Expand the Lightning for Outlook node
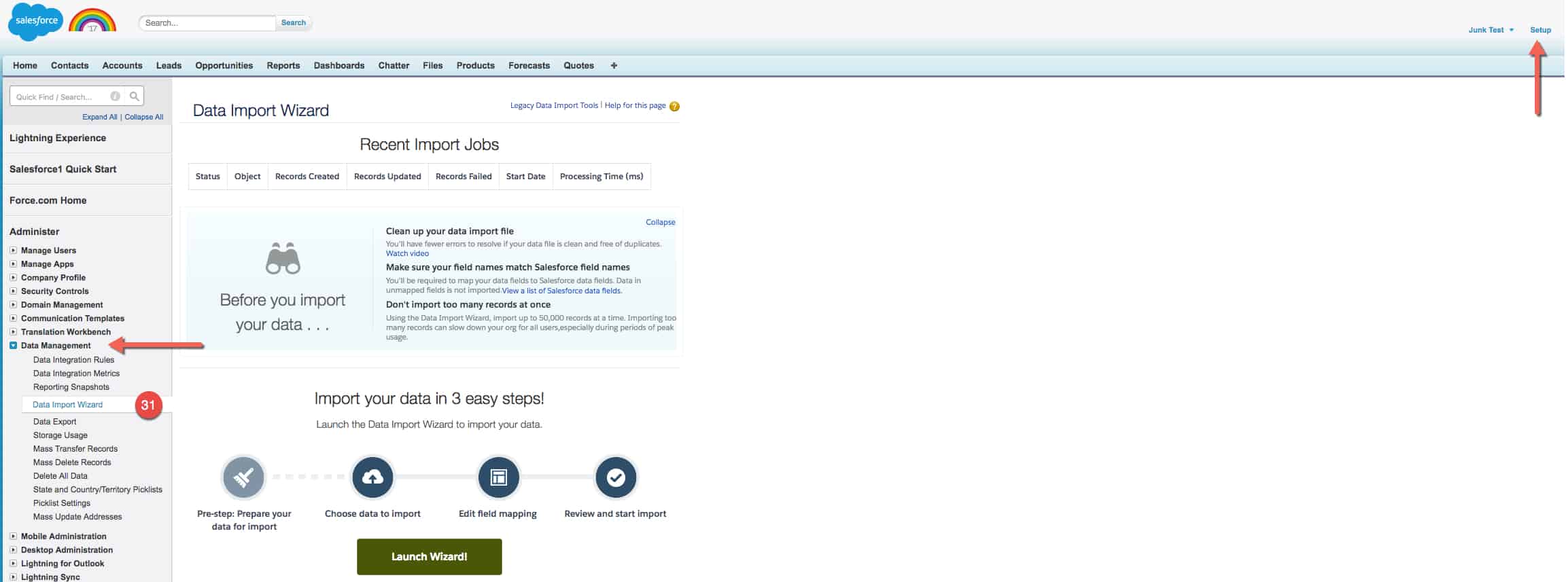This screenshot has width=1568, height=582. [x=13, y=563]
